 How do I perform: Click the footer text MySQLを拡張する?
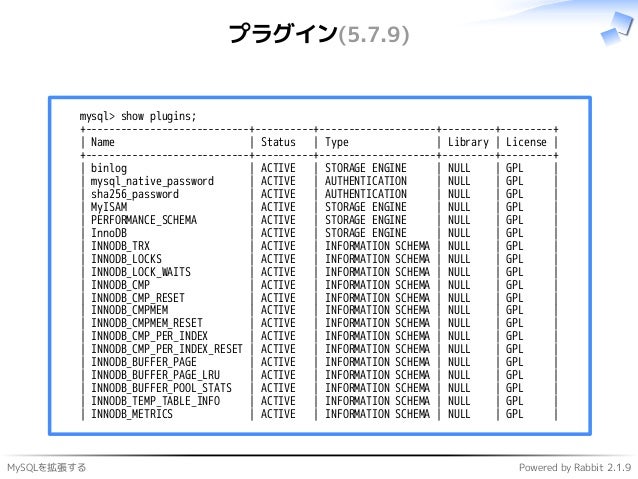[x=46, y=467]
